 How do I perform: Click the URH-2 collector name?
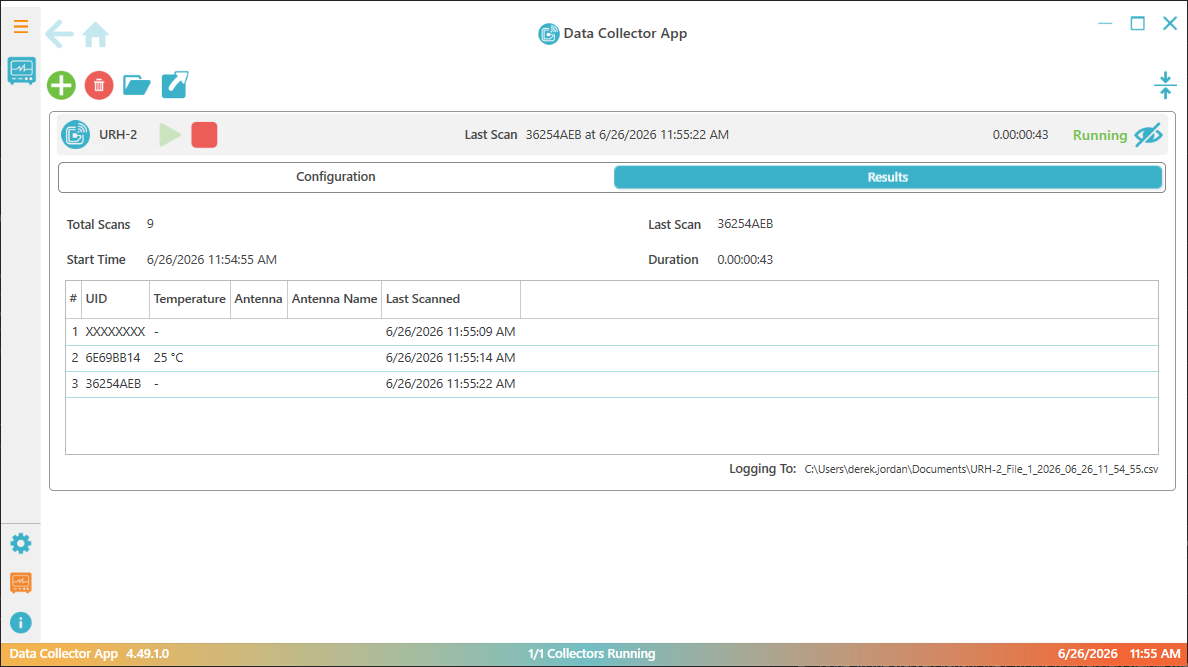pyautogui.click(x=118, y=135)
